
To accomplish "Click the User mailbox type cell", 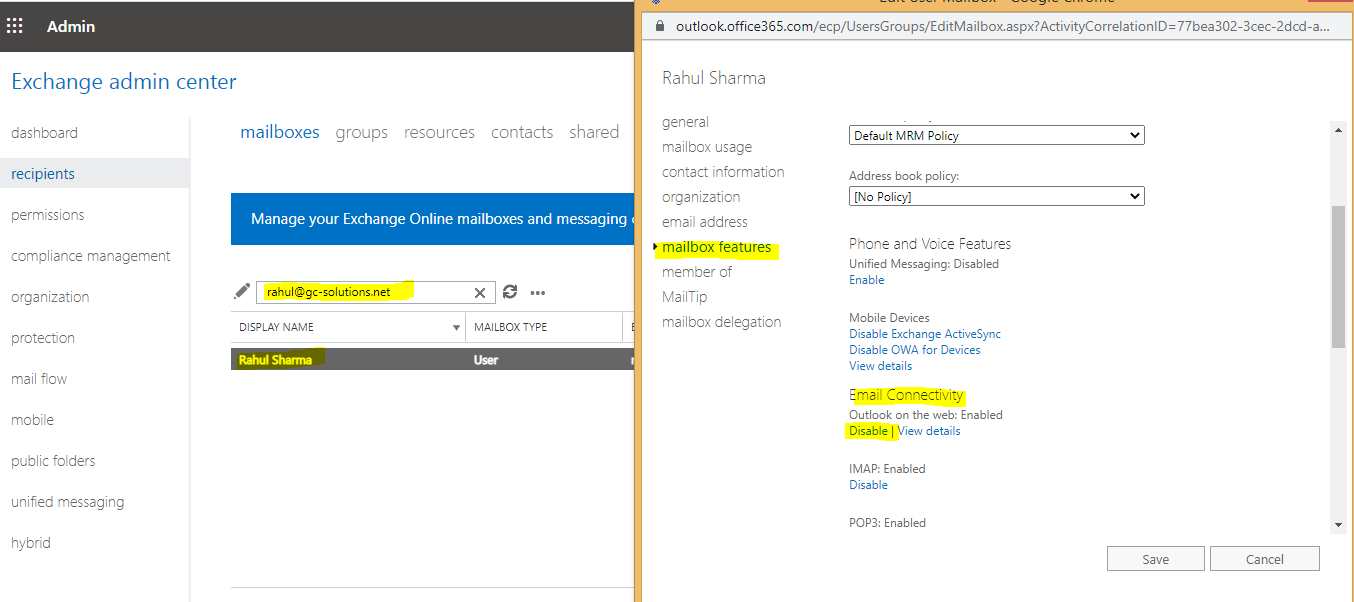I will 486,360.
